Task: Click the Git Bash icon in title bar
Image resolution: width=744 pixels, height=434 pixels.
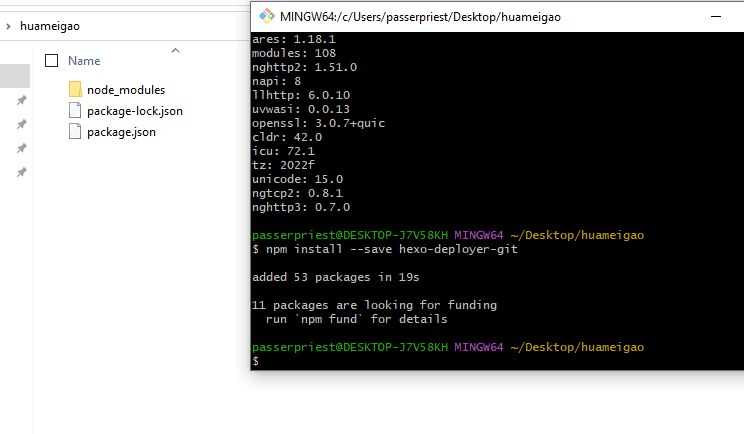Action: point(265,16)
